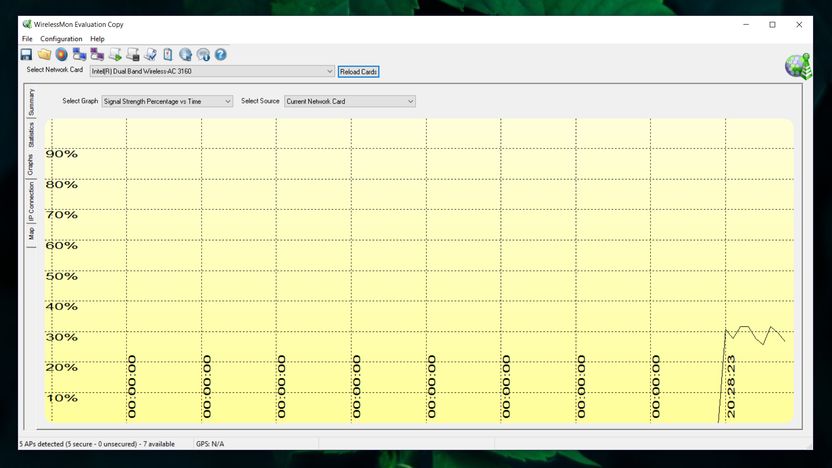Click the 20:28:23 time label on graph
Viewport: 832px width, 468px height.
(731, 386)
